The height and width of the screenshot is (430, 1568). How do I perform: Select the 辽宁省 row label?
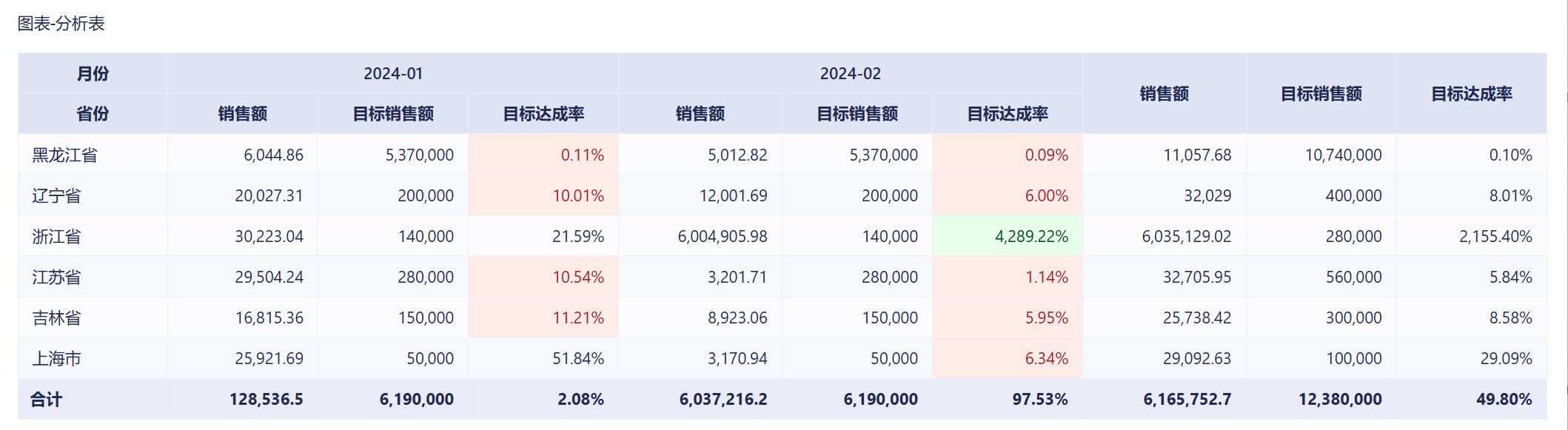pos(56,196)
